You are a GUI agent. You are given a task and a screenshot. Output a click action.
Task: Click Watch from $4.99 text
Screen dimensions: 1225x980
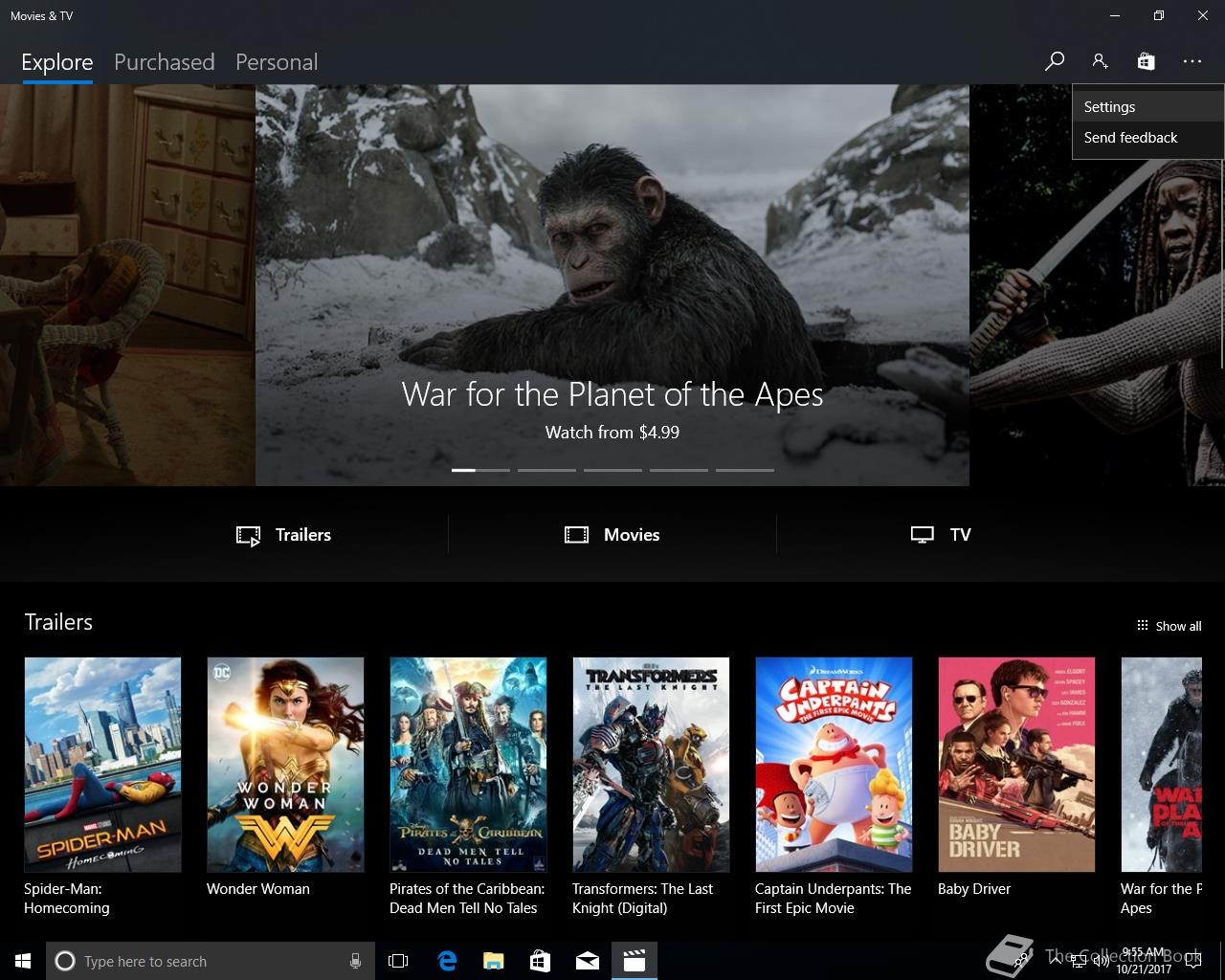612,433
